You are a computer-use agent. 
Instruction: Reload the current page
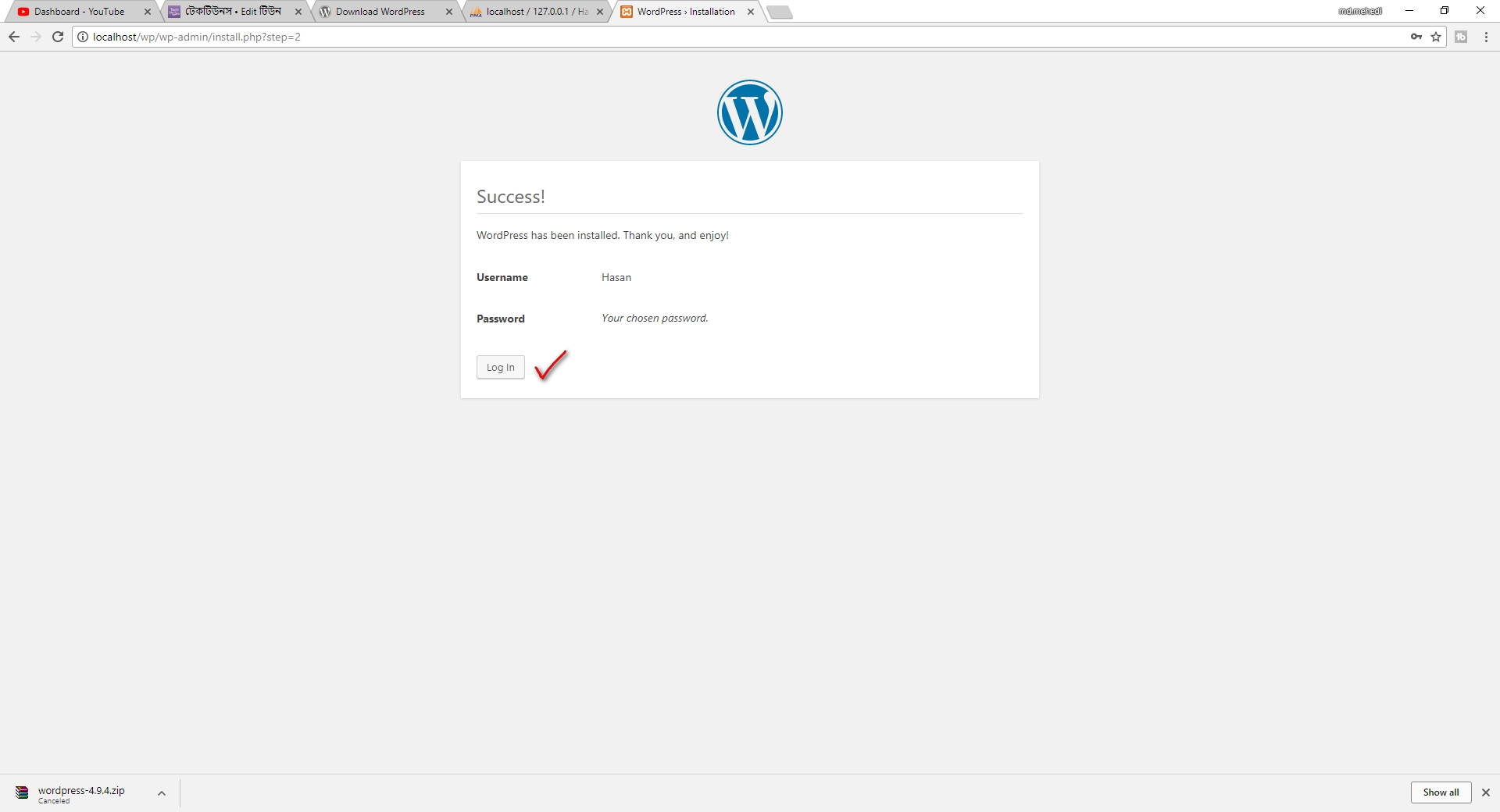58,37
